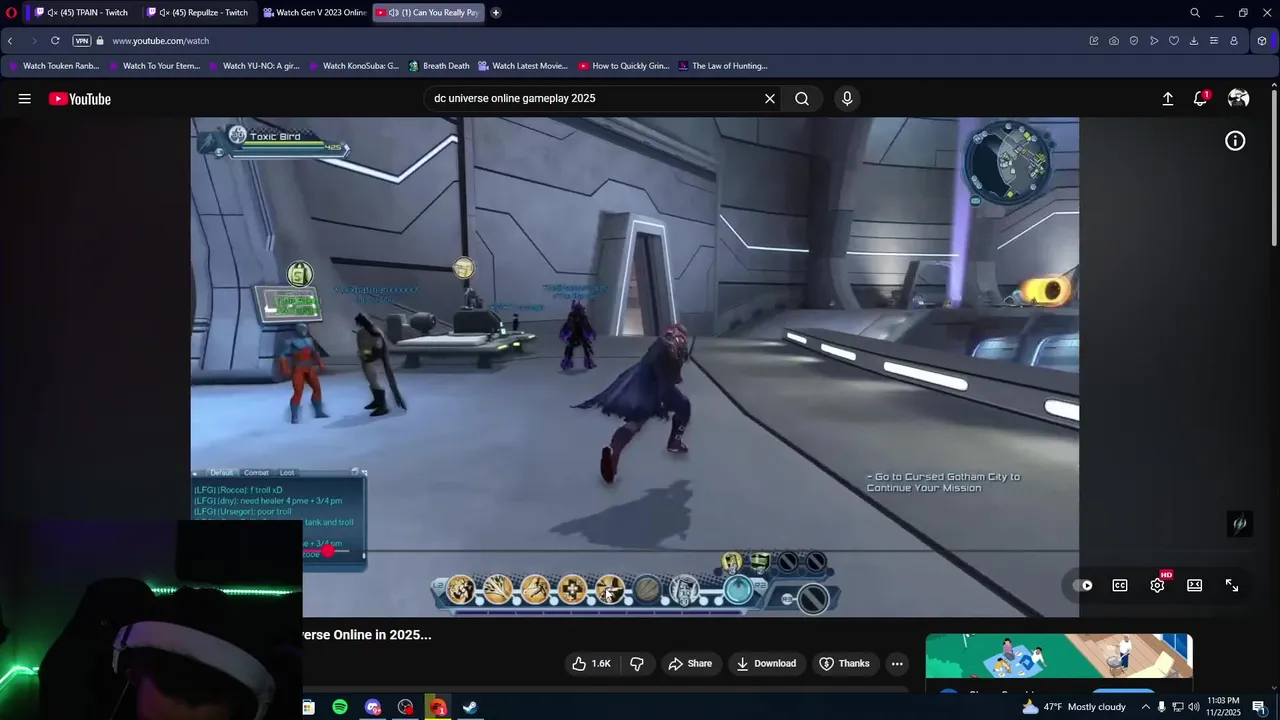The image size is (1280, 720).
Task: Open more actions three-dot menu
Action: (x=897, y=664)
